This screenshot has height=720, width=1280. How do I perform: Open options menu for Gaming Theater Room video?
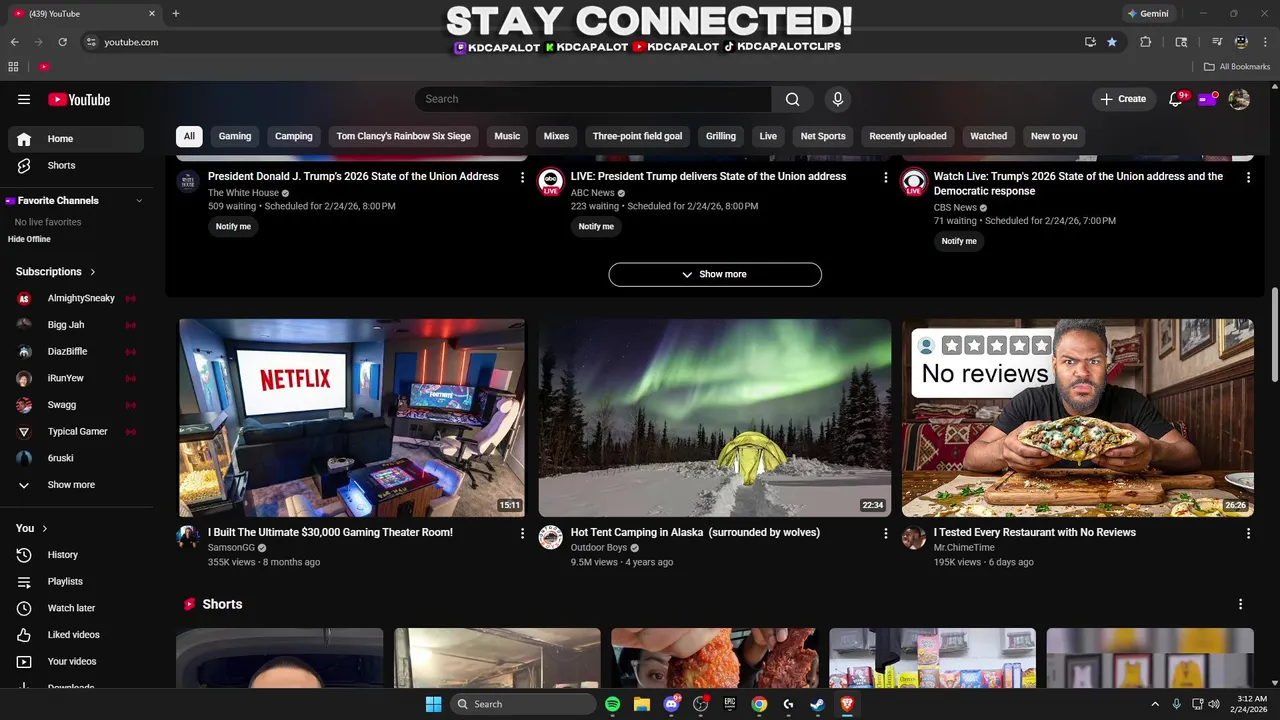(522, 534)
